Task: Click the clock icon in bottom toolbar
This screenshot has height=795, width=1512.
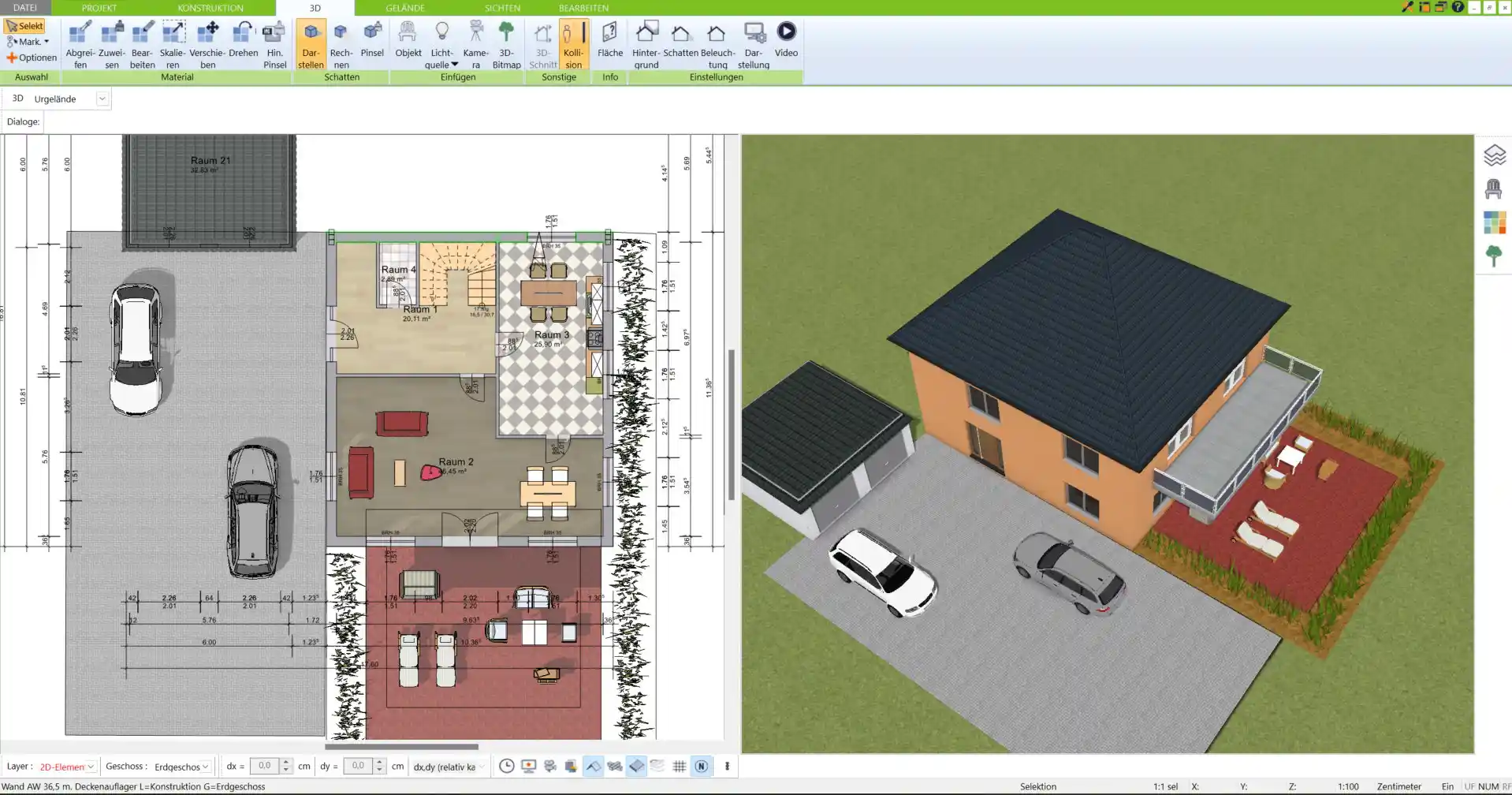Action: pyautogui.click(x=507, y=766)
